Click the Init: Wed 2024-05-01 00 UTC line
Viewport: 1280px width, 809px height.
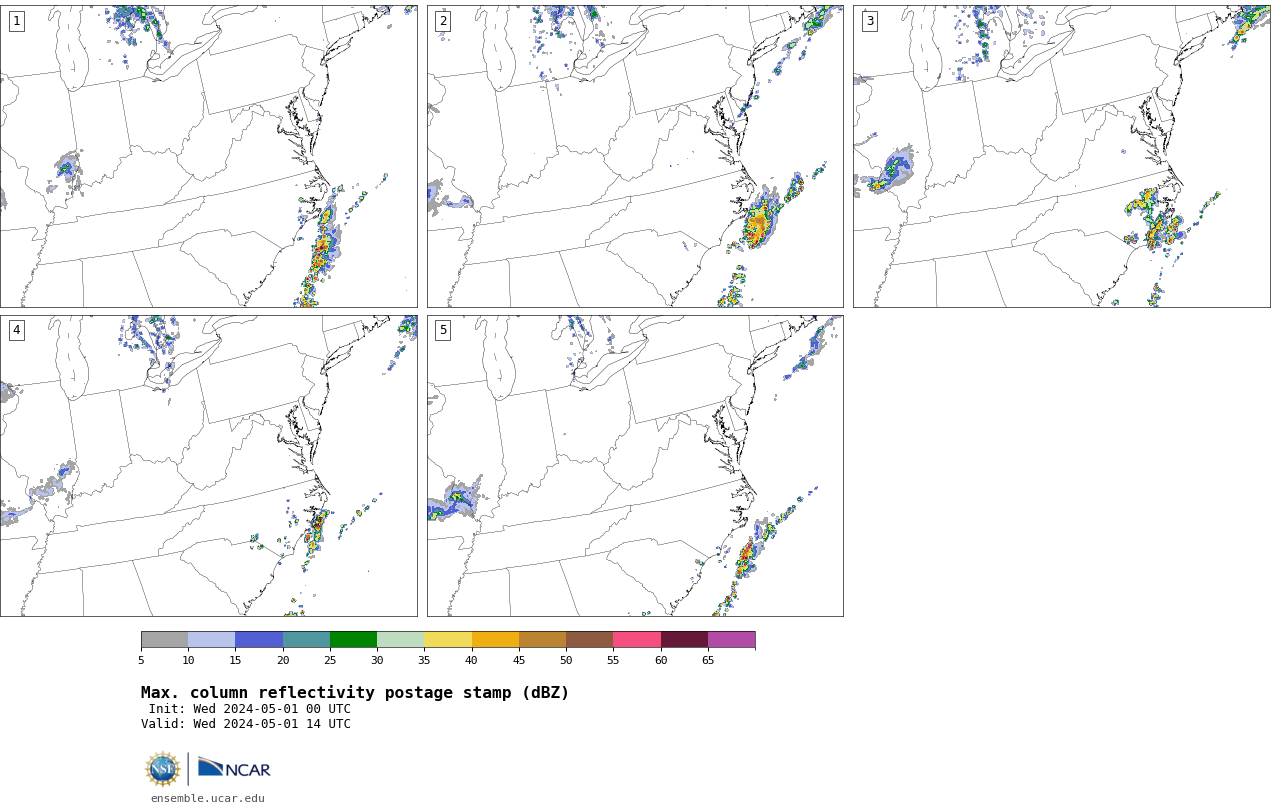250,709
